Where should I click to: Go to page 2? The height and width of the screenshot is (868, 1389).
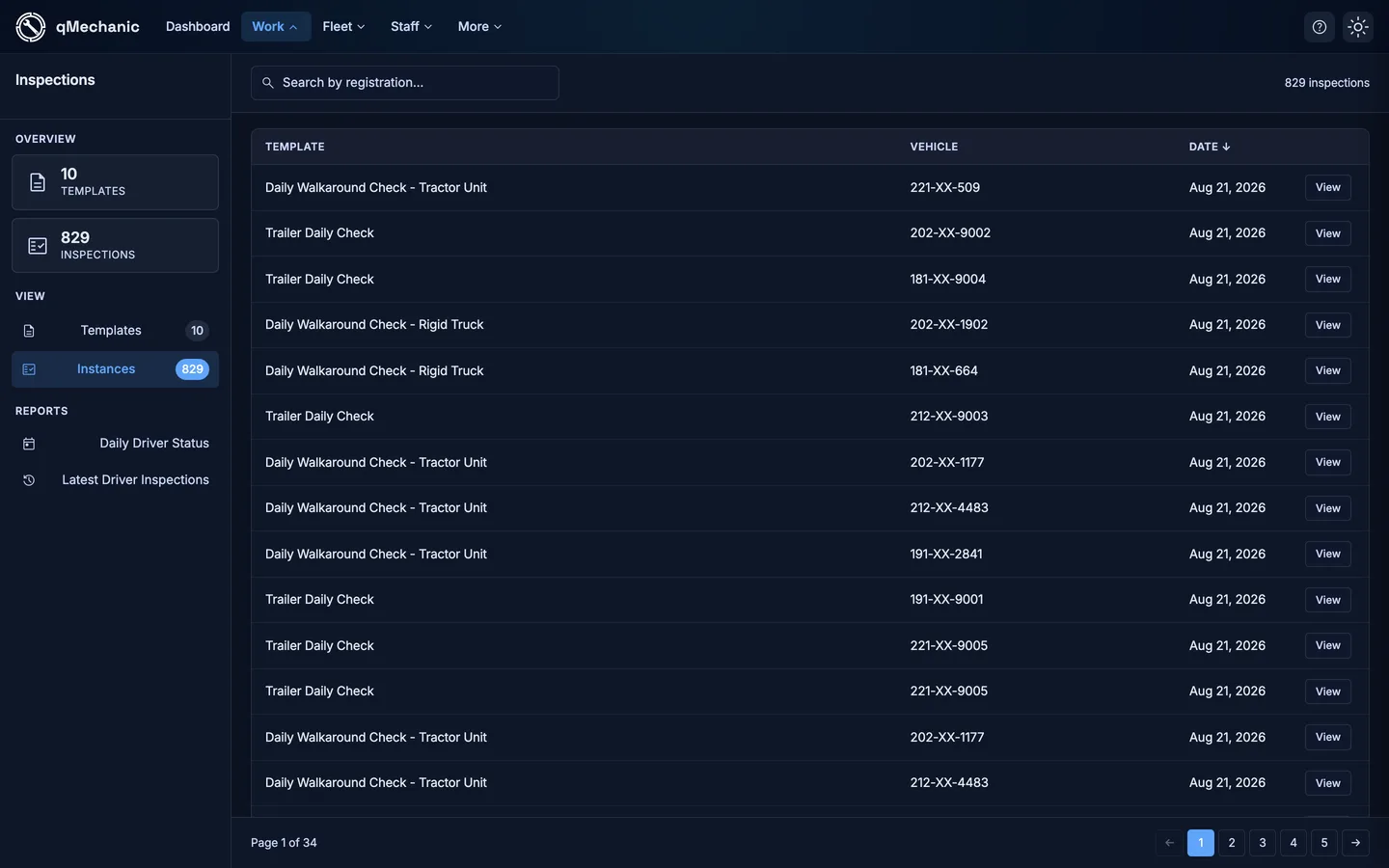click(x=1232, y=843)
